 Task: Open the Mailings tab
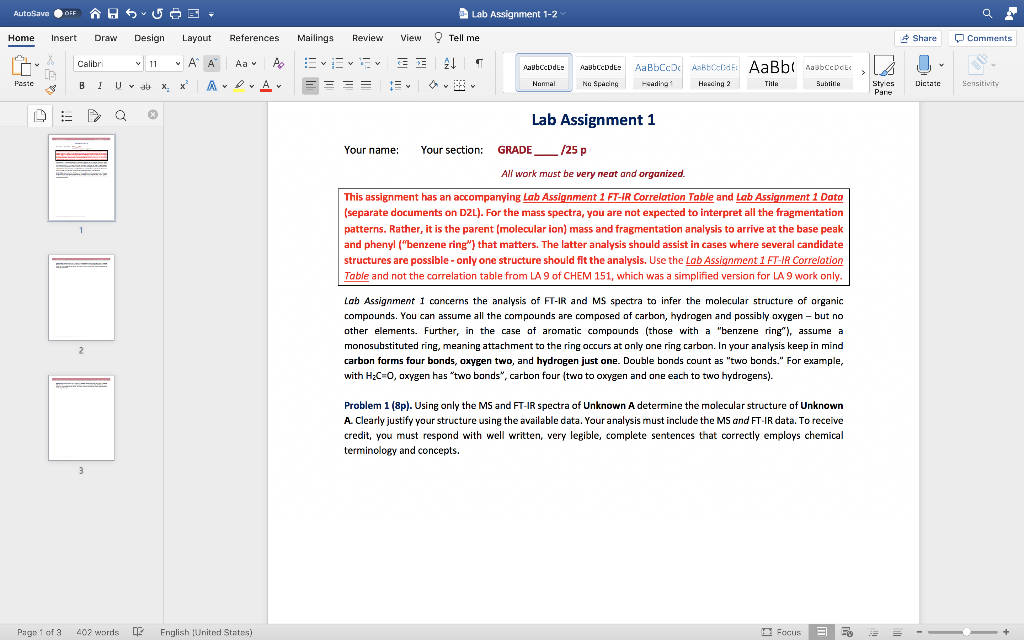[x=315, y=36]
